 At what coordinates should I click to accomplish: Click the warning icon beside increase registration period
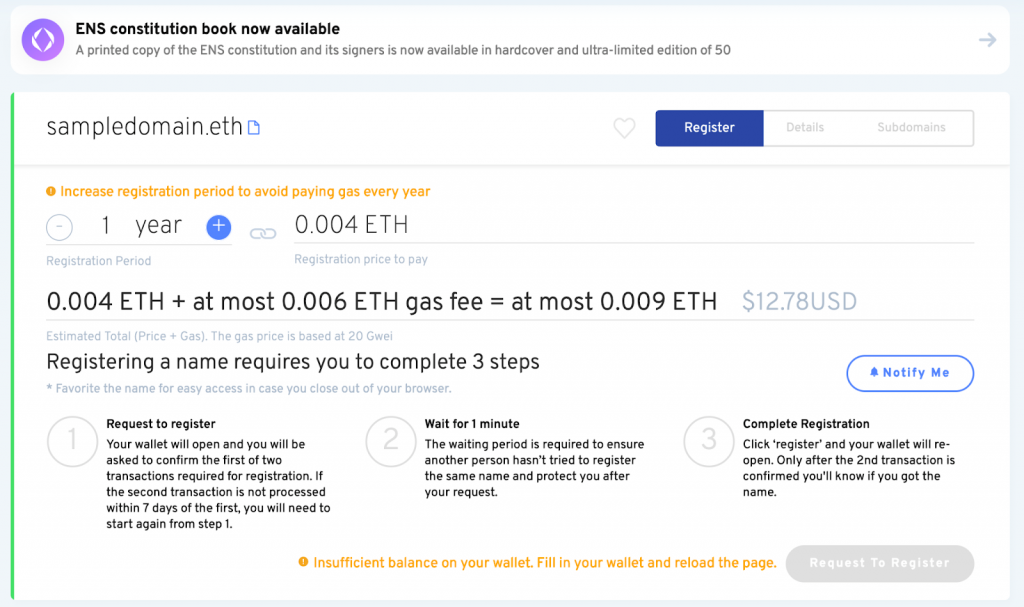click(x=51, y=191)
